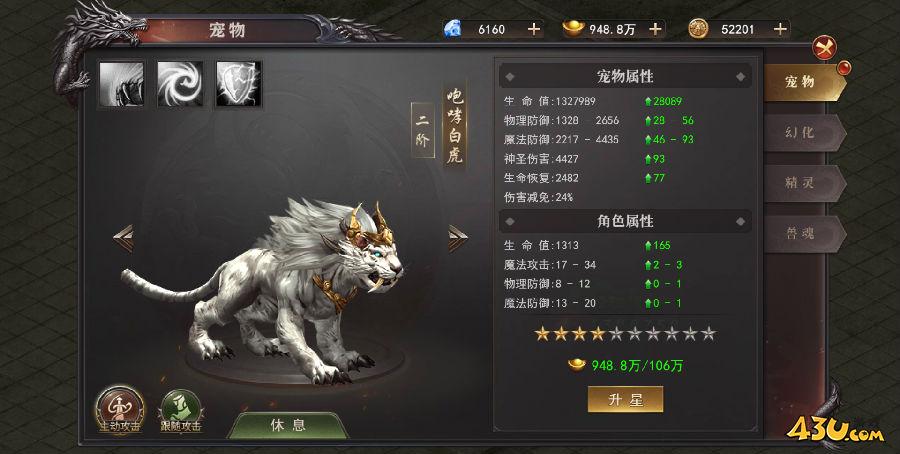Add more gold ingots with plus icon
This screenshot has width=900, height=454.
[655, 29]
